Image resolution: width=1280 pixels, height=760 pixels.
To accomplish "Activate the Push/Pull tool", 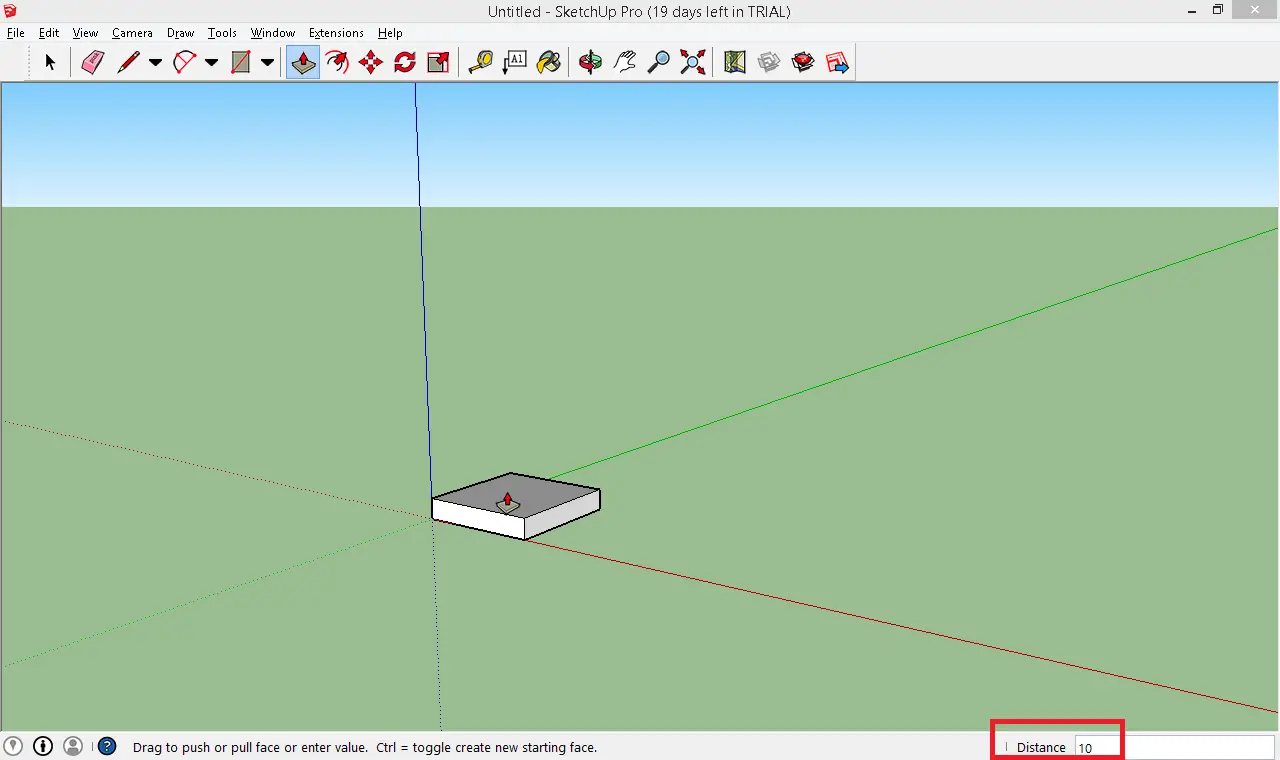I will click(303, 63).
